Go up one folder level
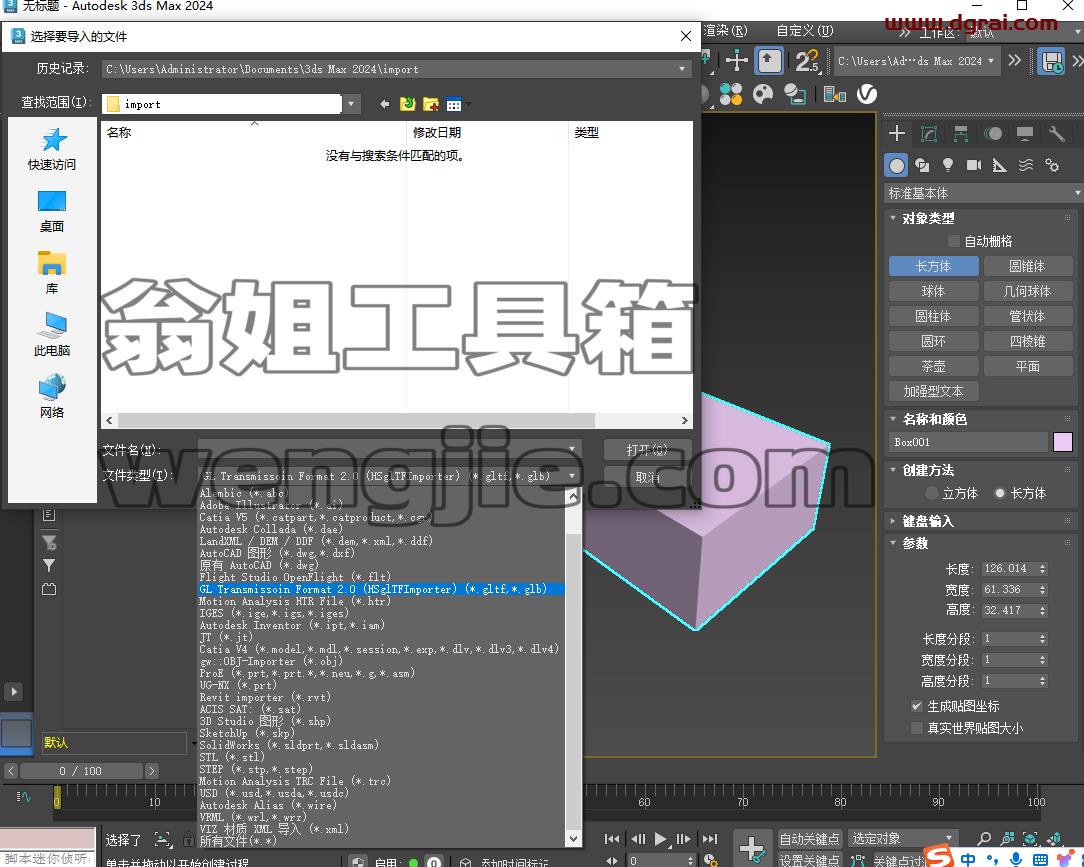 [x=407, y=104]
